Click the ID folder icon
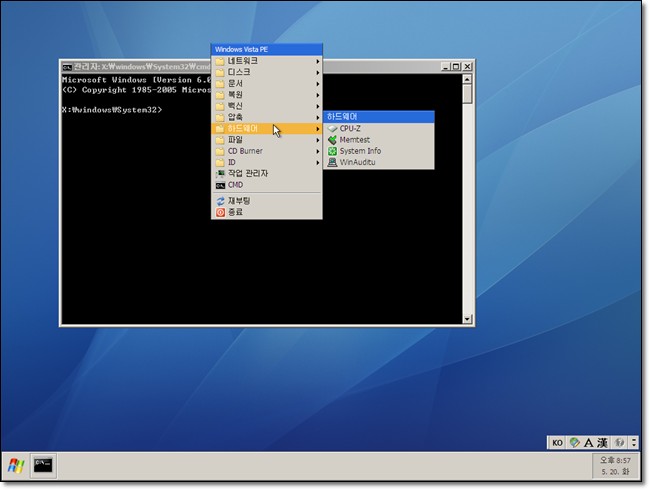This screenshot has height=490, width=650. tap(220, 163)
